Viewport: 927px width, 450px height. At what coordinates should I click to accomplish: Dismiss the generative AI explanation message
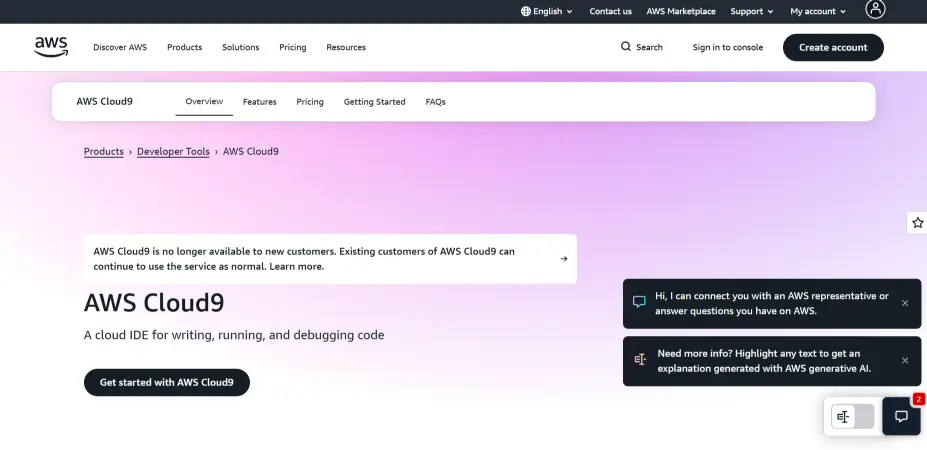click(x=905, y=361)
